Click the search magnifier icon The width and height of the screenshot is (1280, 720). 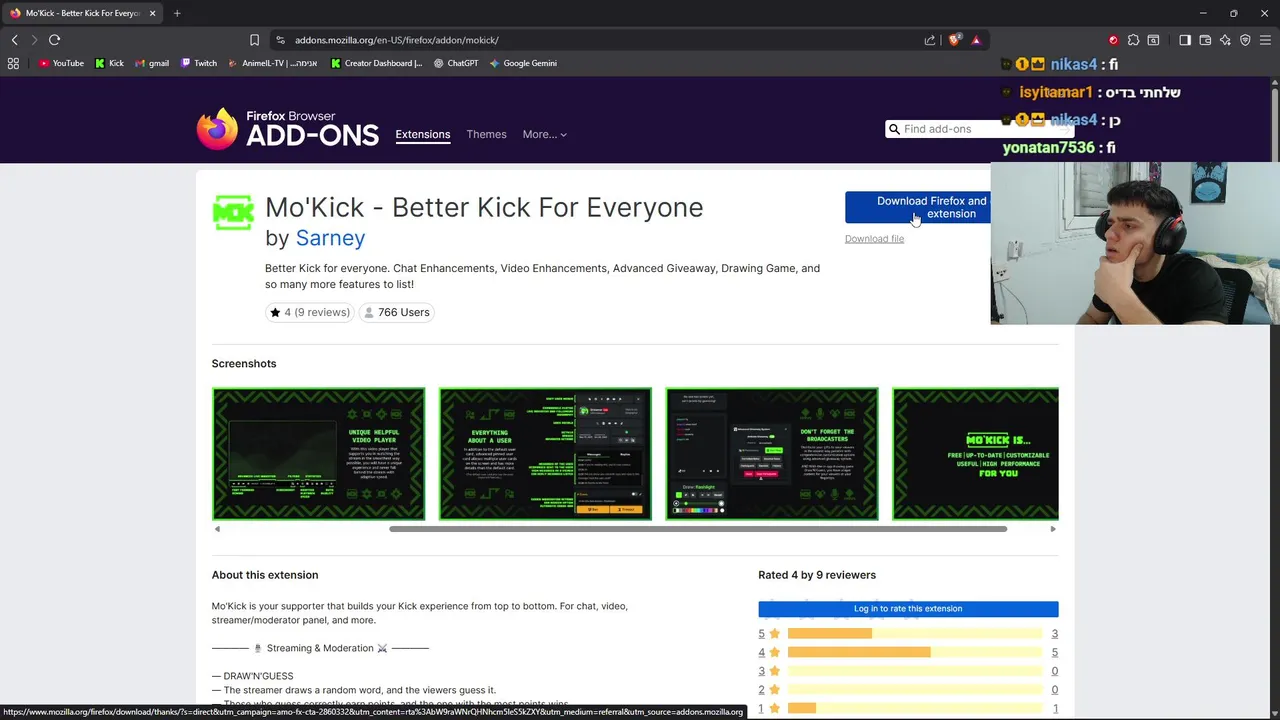pos(893,129)
